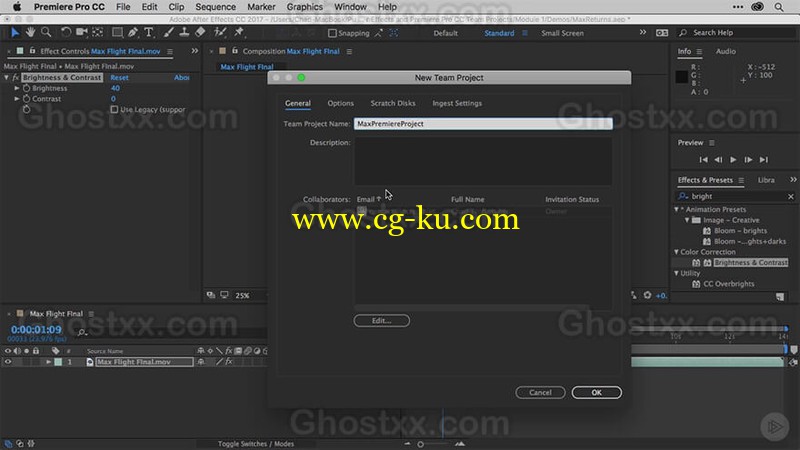Open the viewer 25% magnification dropdown
Screen dimensions: 800x450
tap(243, 295)
